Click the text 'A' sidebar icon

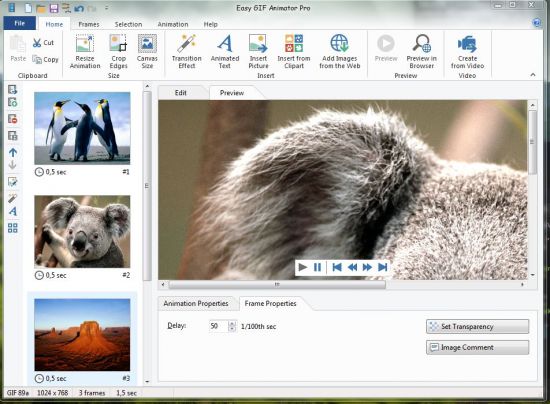coord(13,211)
